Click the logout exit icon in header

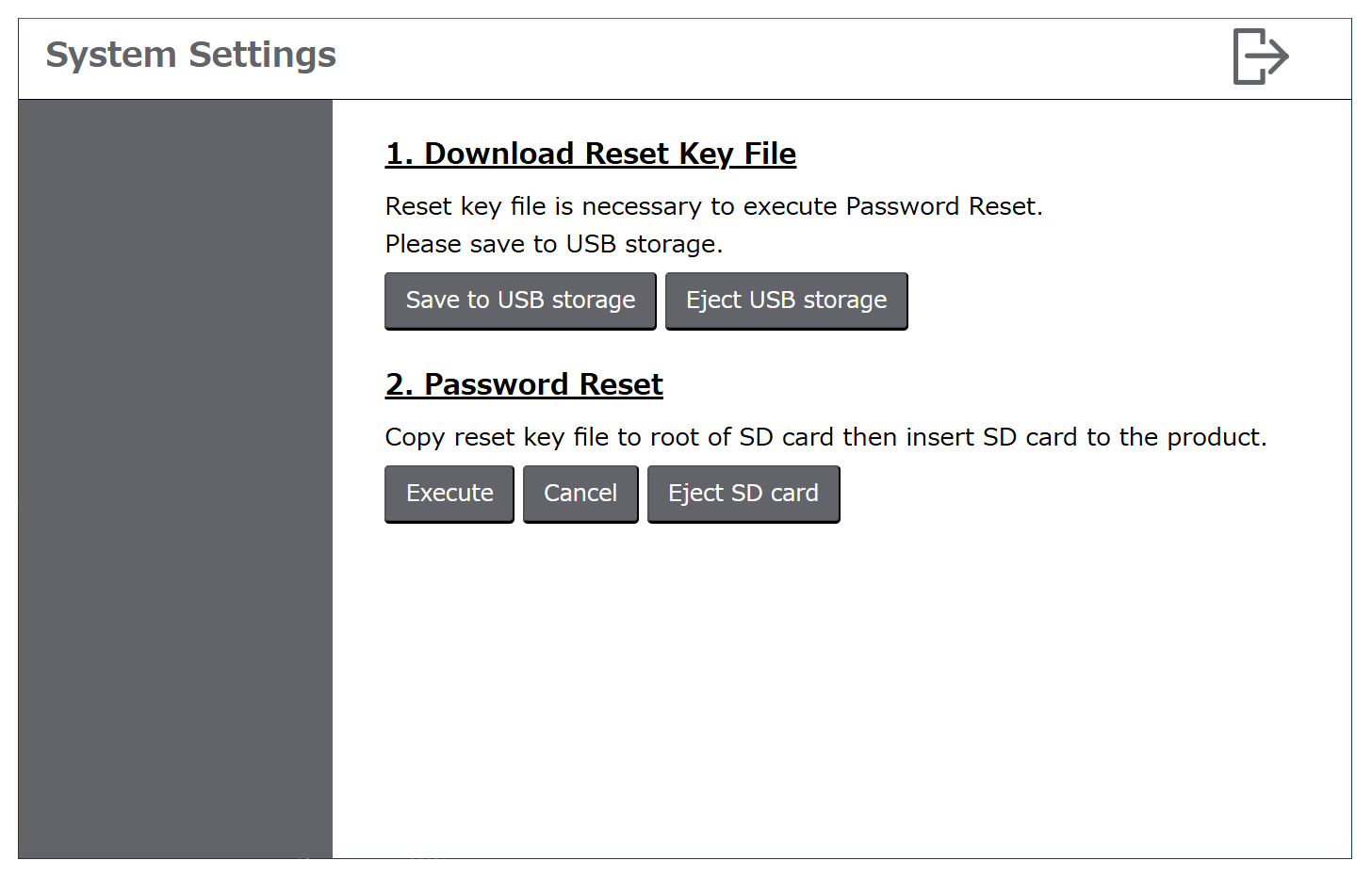(x=1261, y=57)
